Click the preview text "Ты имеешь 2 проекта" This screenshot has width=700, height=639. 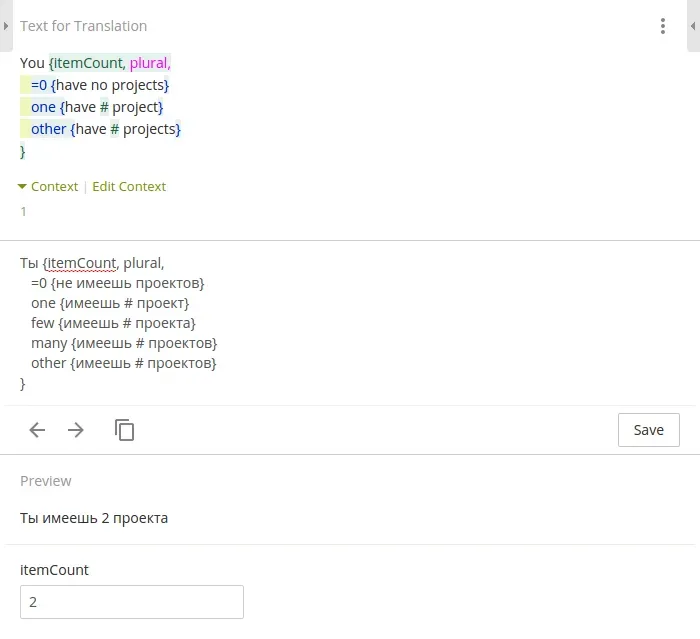94,518
